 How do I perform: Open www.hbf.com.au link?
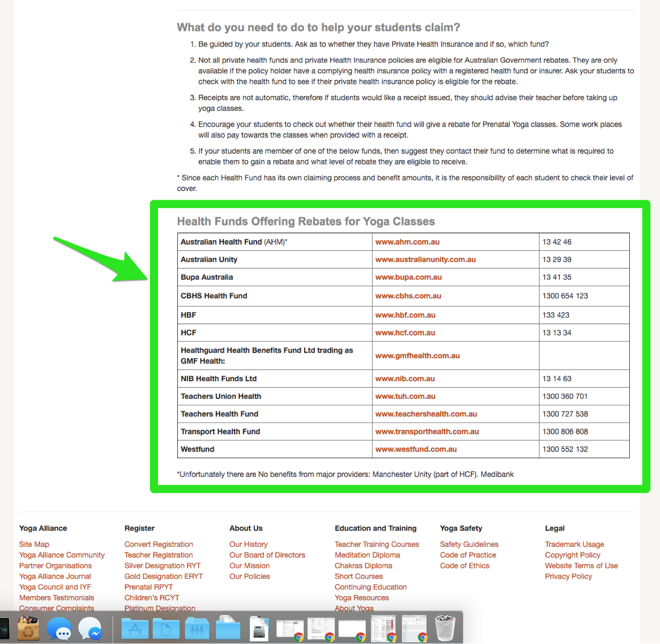tap(405, 315)
